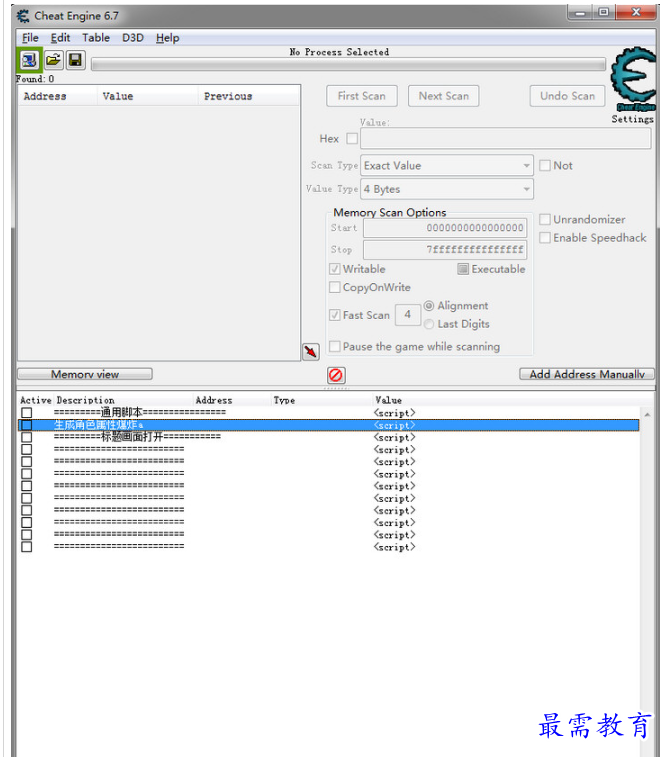Minimize the Cheat Engine window
This screenshot has width=660, height=757.
pyautogui.click(x=580, y=13)
